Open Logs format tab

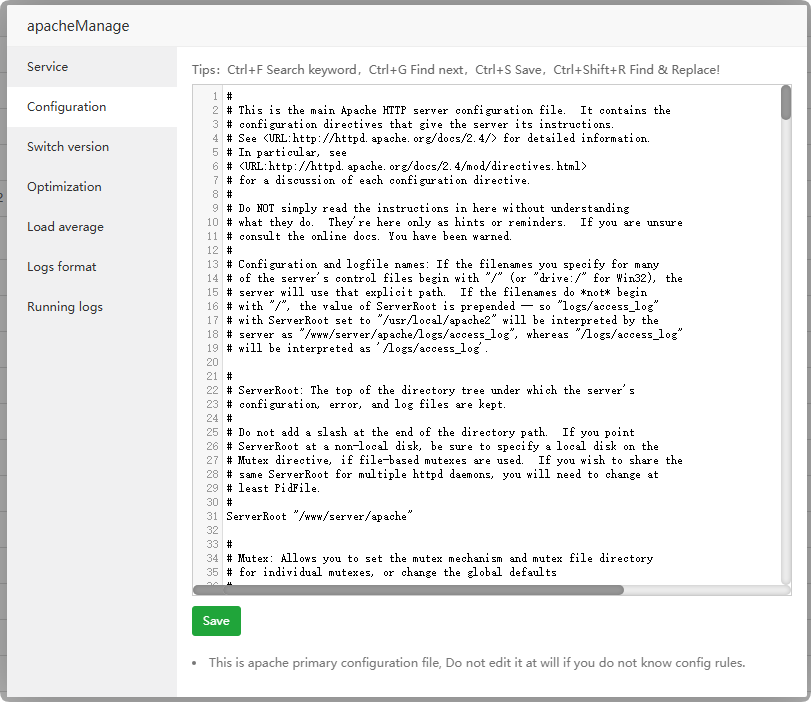92,267
